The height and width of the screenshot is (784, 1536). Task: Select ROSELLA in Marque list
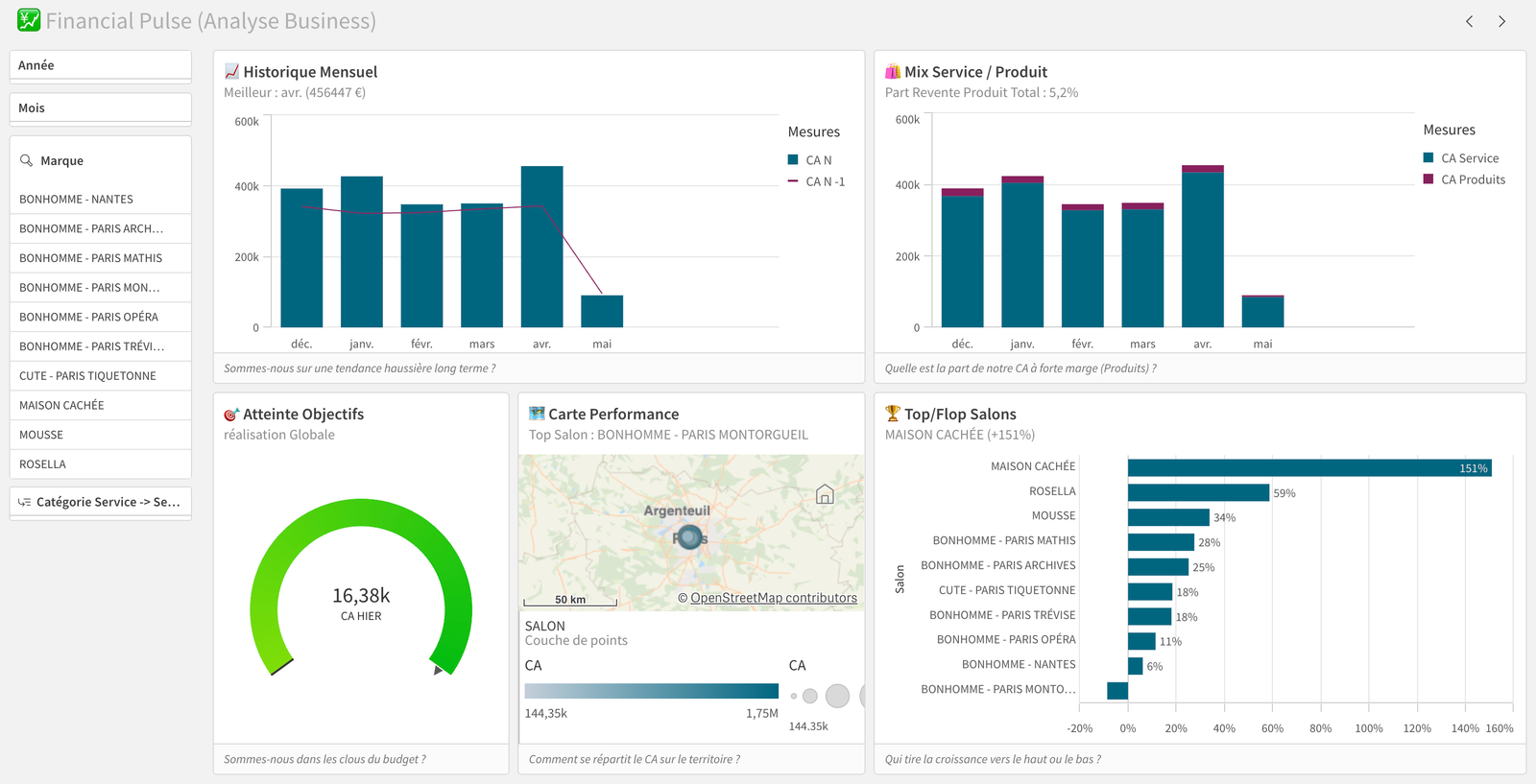click(101, 464)
